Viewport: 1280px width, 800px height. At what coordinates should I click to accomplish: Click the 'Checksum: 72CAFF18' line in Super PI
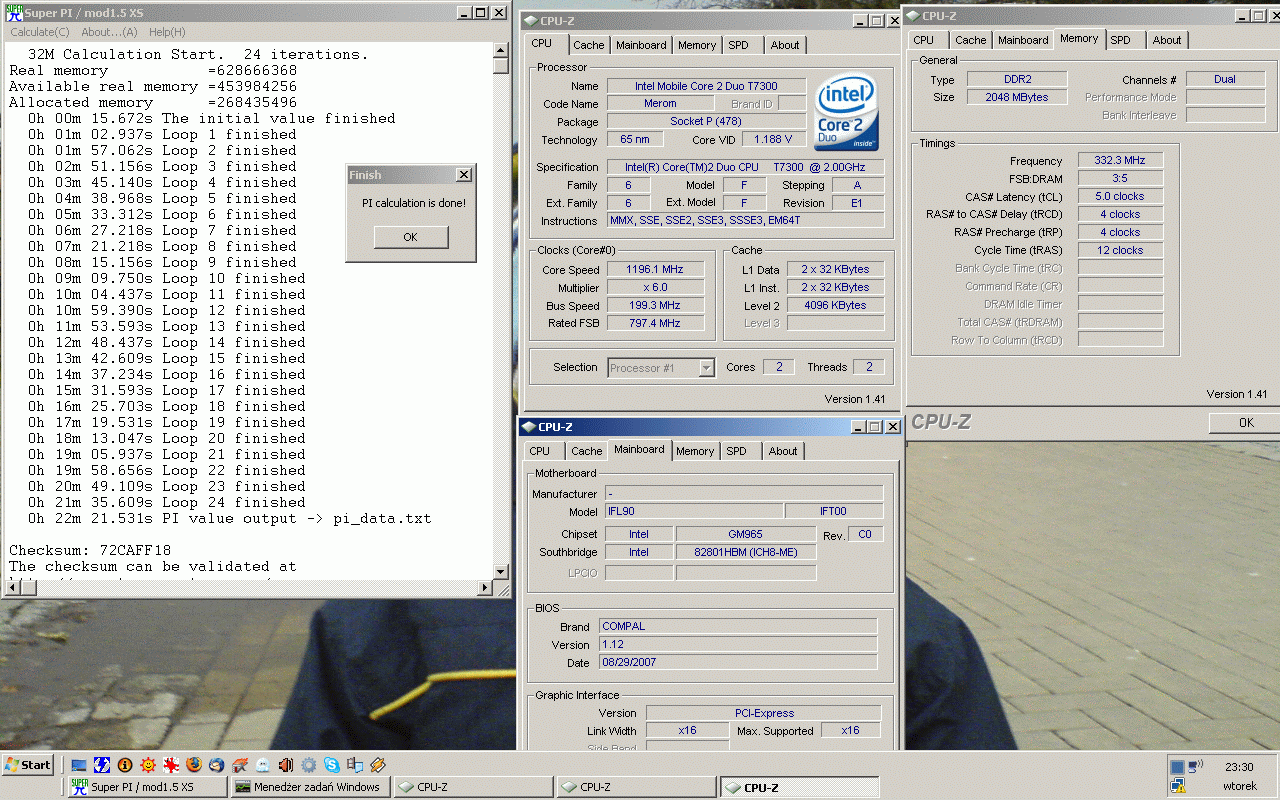tap(90, 551)
